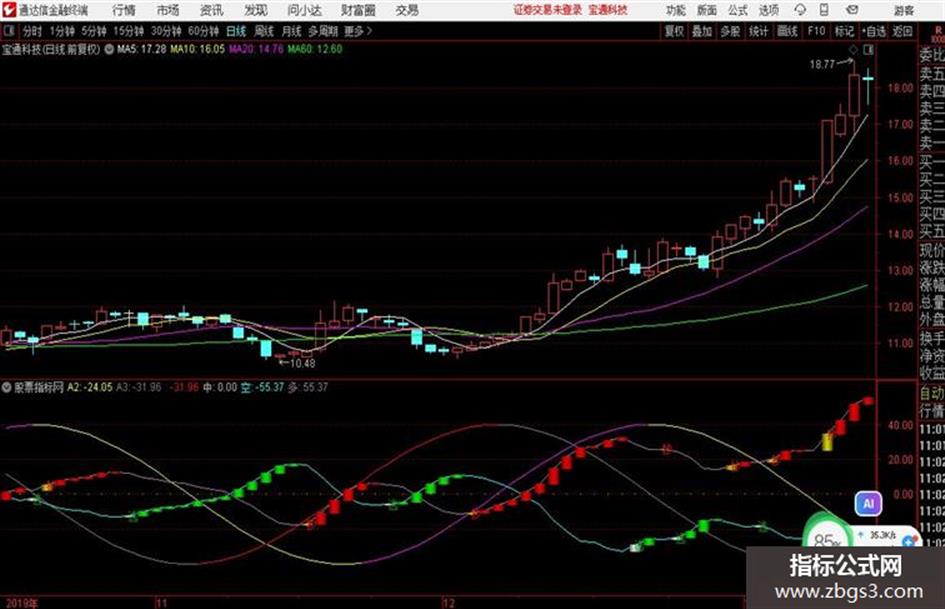Screen dimensions: 945x609
Task: Switch to the 60分钟 period tab
Action: click(x=203, y=31)
